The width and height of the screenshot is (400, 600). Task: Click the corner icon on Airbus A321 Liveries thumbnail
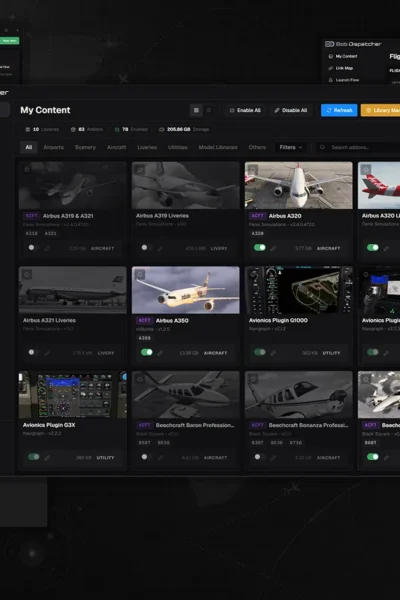pyautogui.click(x=27, y=274)
